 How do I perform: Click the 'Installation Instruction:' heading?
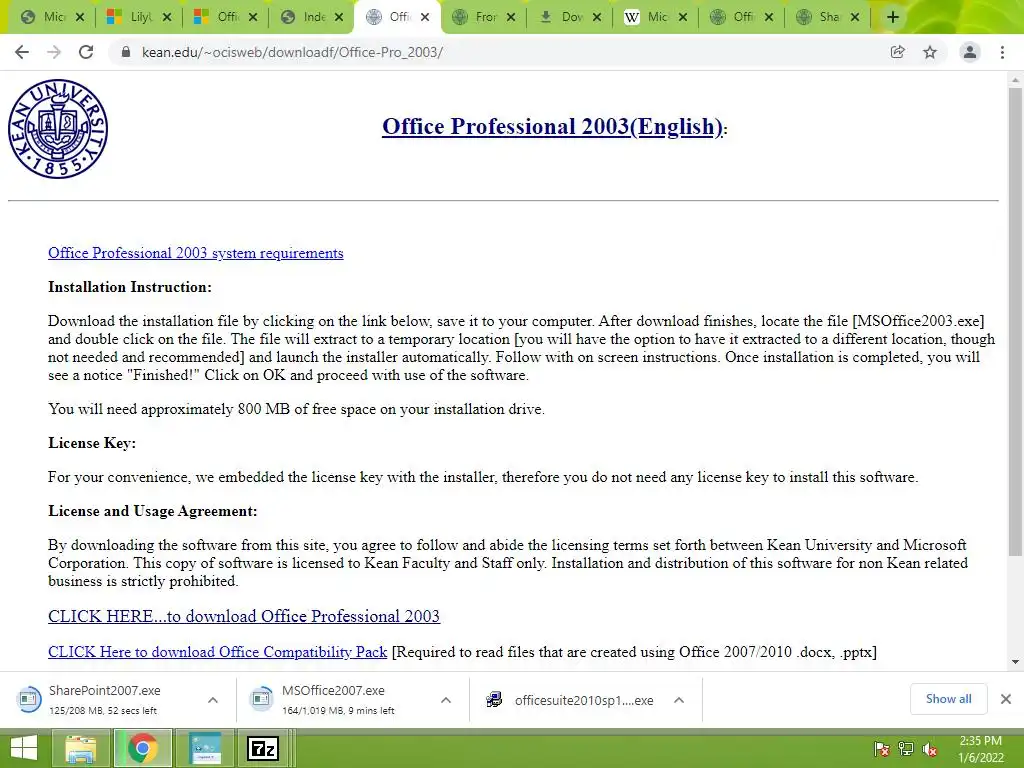130,287
